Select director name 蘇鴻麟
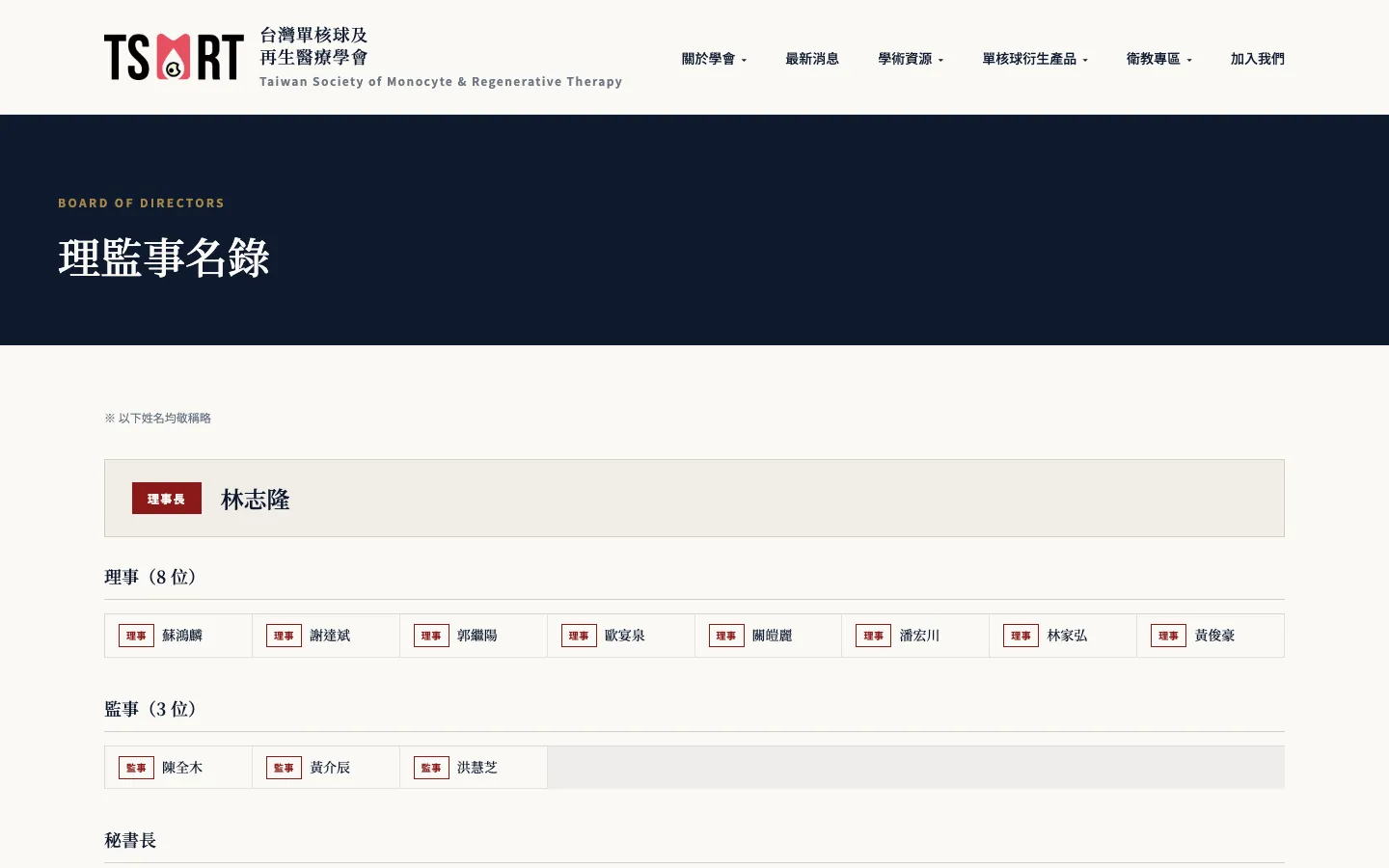This screenshot has width=1389, height=868. pos(182,636)
